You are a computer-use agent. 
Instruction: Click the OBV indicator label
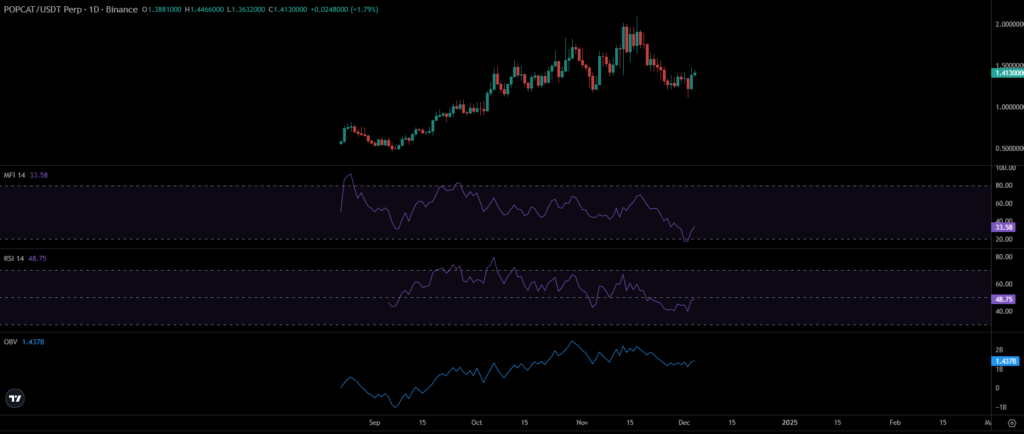[10, 341]
